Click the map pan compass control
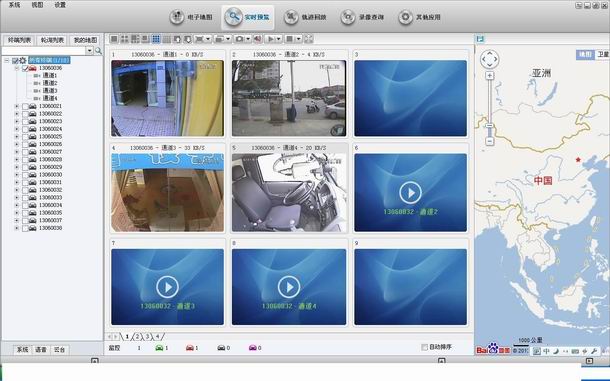This screenshot has height=381, width=610. [x=489, y=59]
